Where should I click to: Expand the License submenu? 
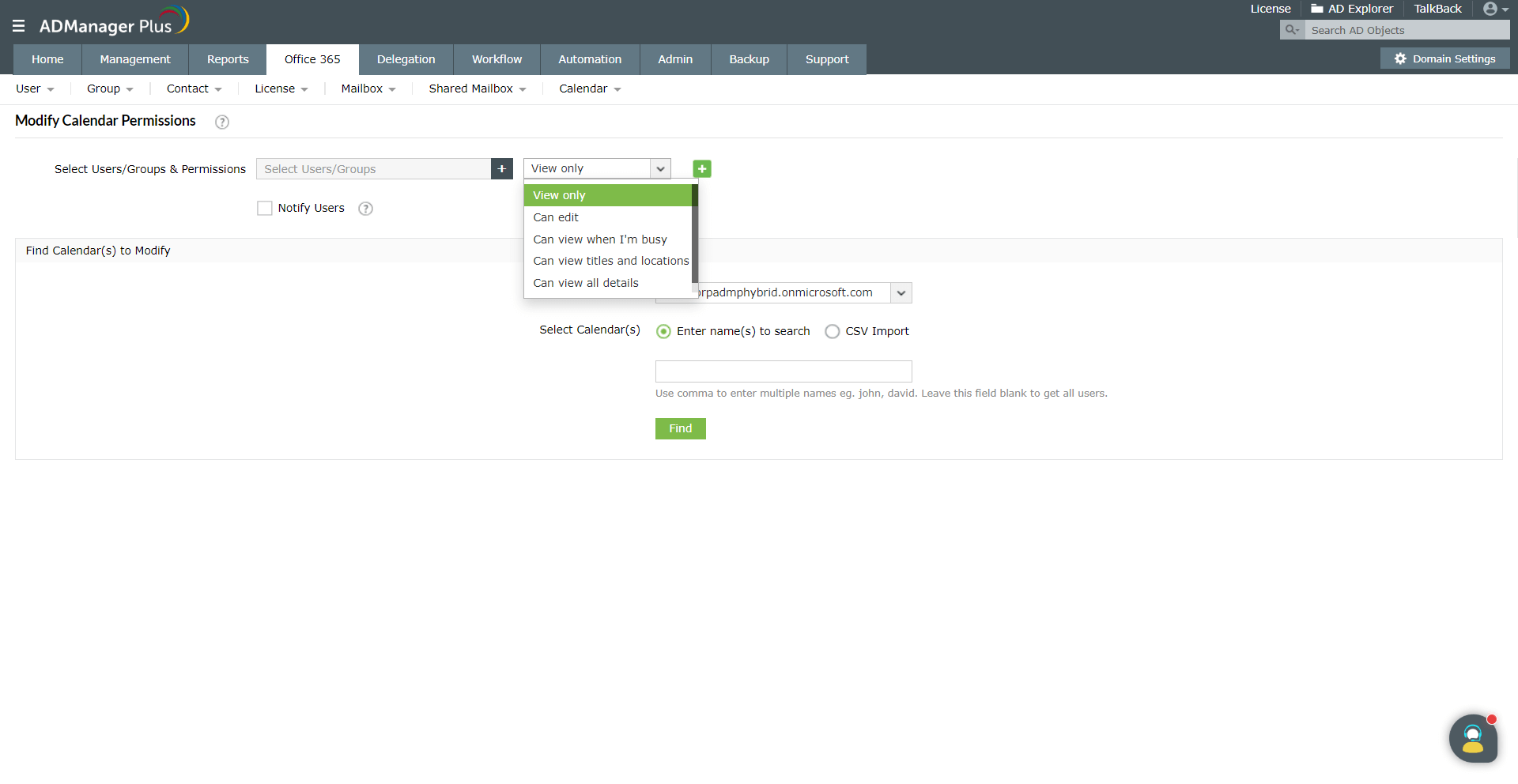(281, 89)
